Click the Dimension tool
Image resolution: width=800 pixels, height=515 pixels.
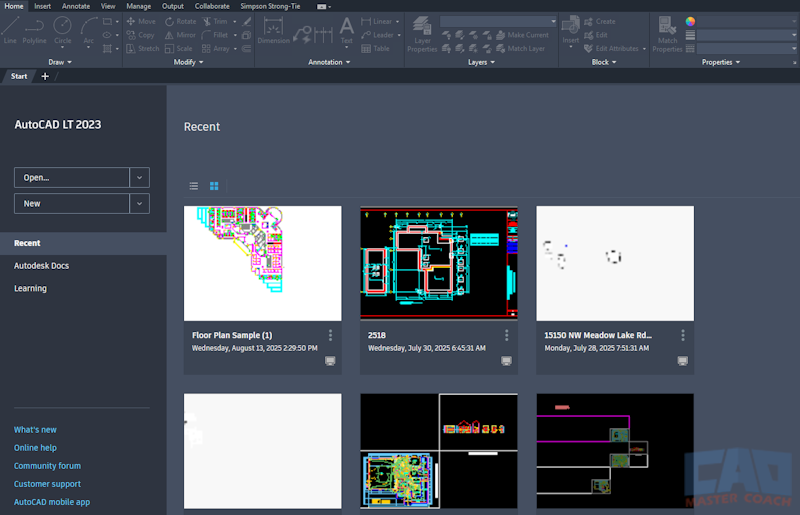point(273,30)
